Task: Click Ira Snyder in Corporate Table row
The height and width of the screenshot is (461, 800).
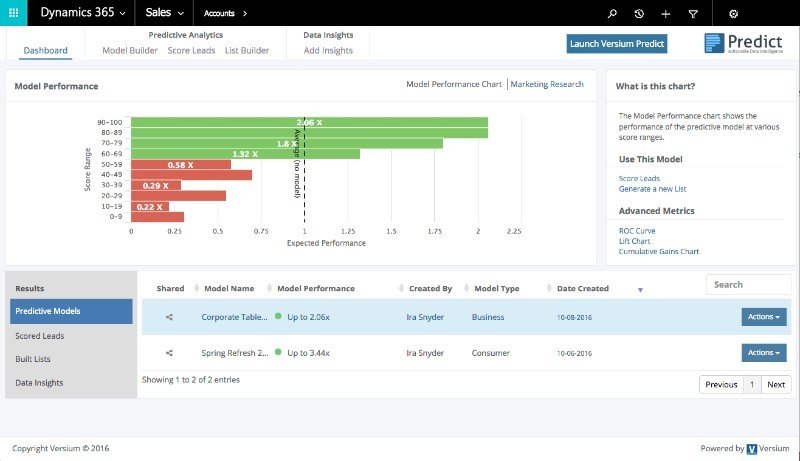Action: point(425,317)
